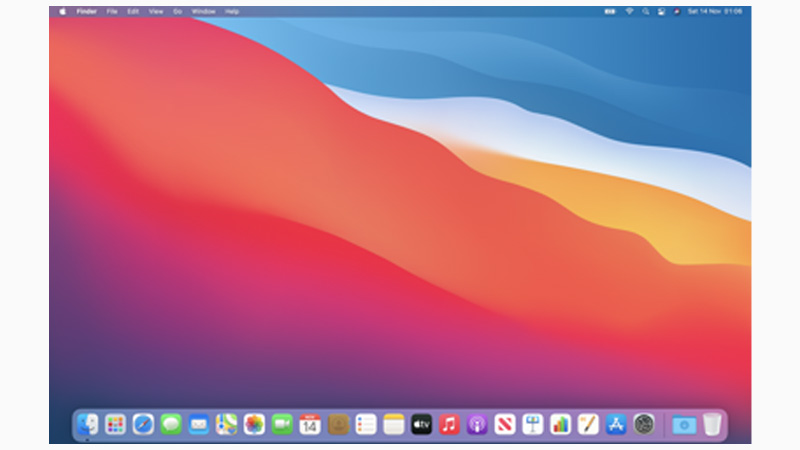Open the Edit menu
800x450 pixels.
point(133,11)
